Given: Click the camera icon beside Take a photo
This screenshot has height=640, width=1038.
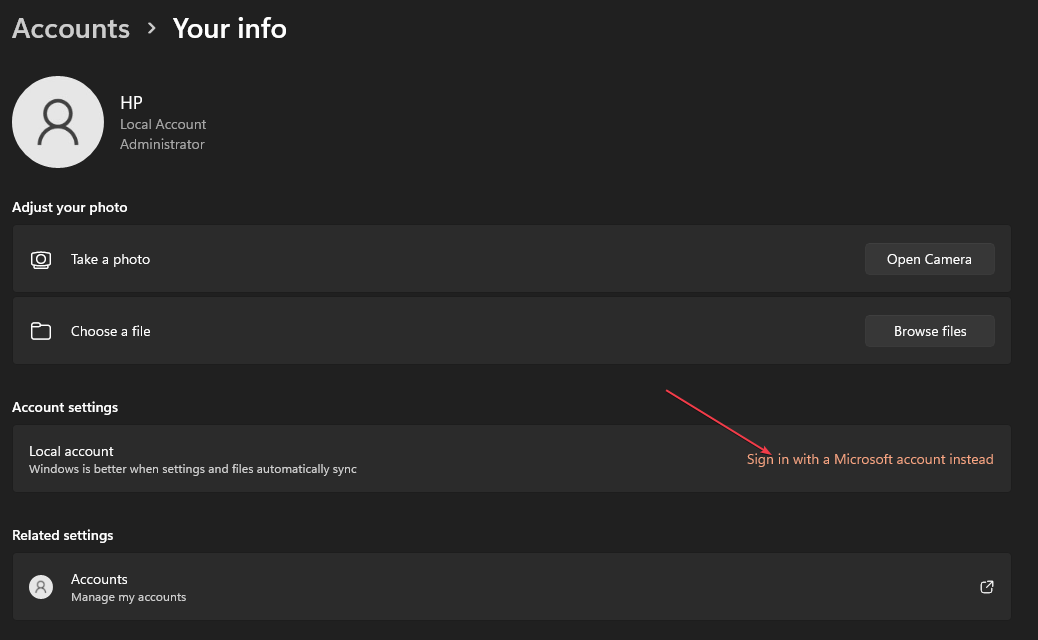Looking at the screenshot, I should click(41, 259).
